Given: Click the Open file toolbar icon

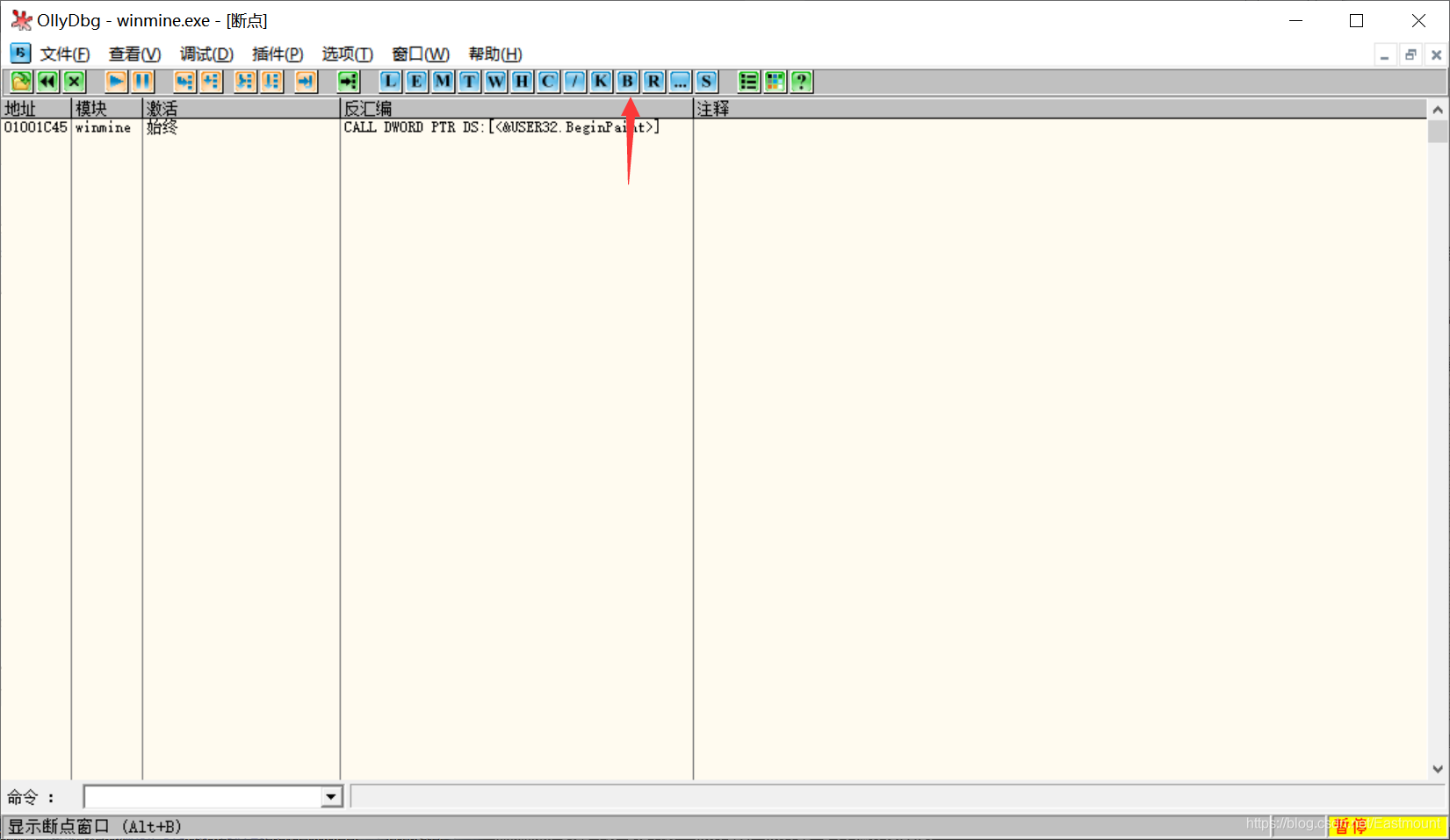Looking at the screenshot, I should (x=21, y=82).
